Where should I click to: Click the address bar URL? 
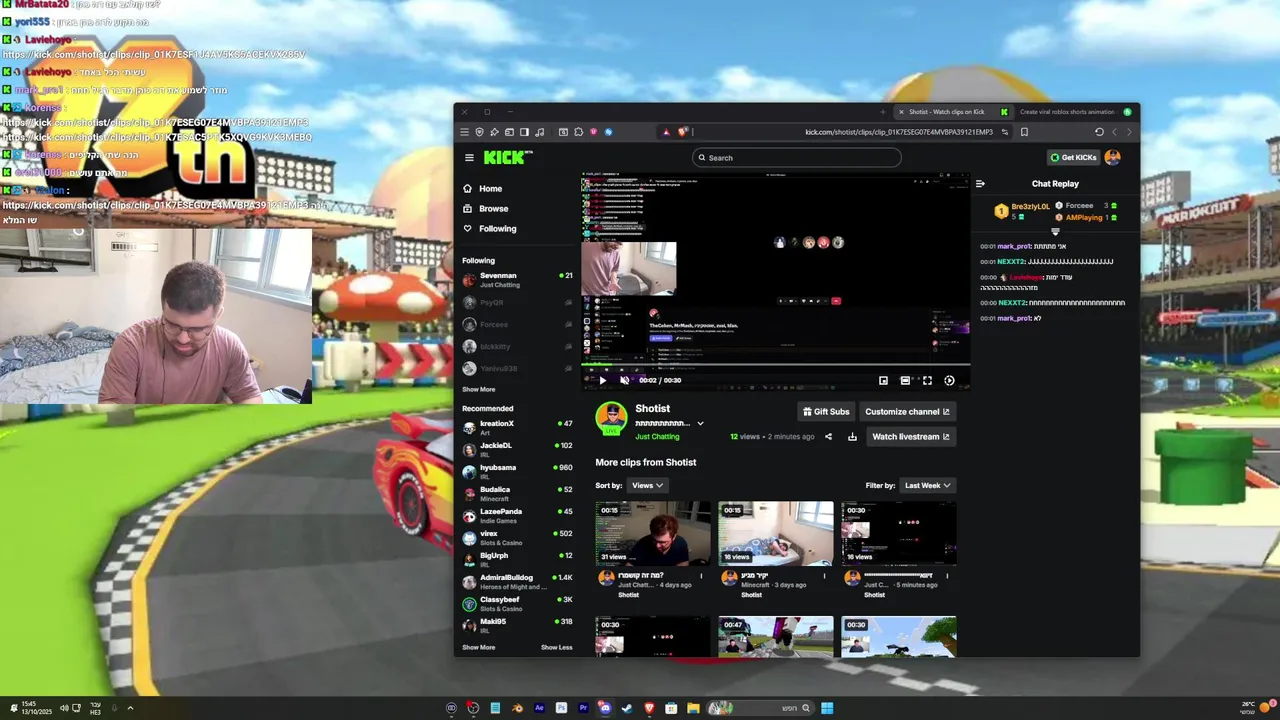(x=899, y=132)
